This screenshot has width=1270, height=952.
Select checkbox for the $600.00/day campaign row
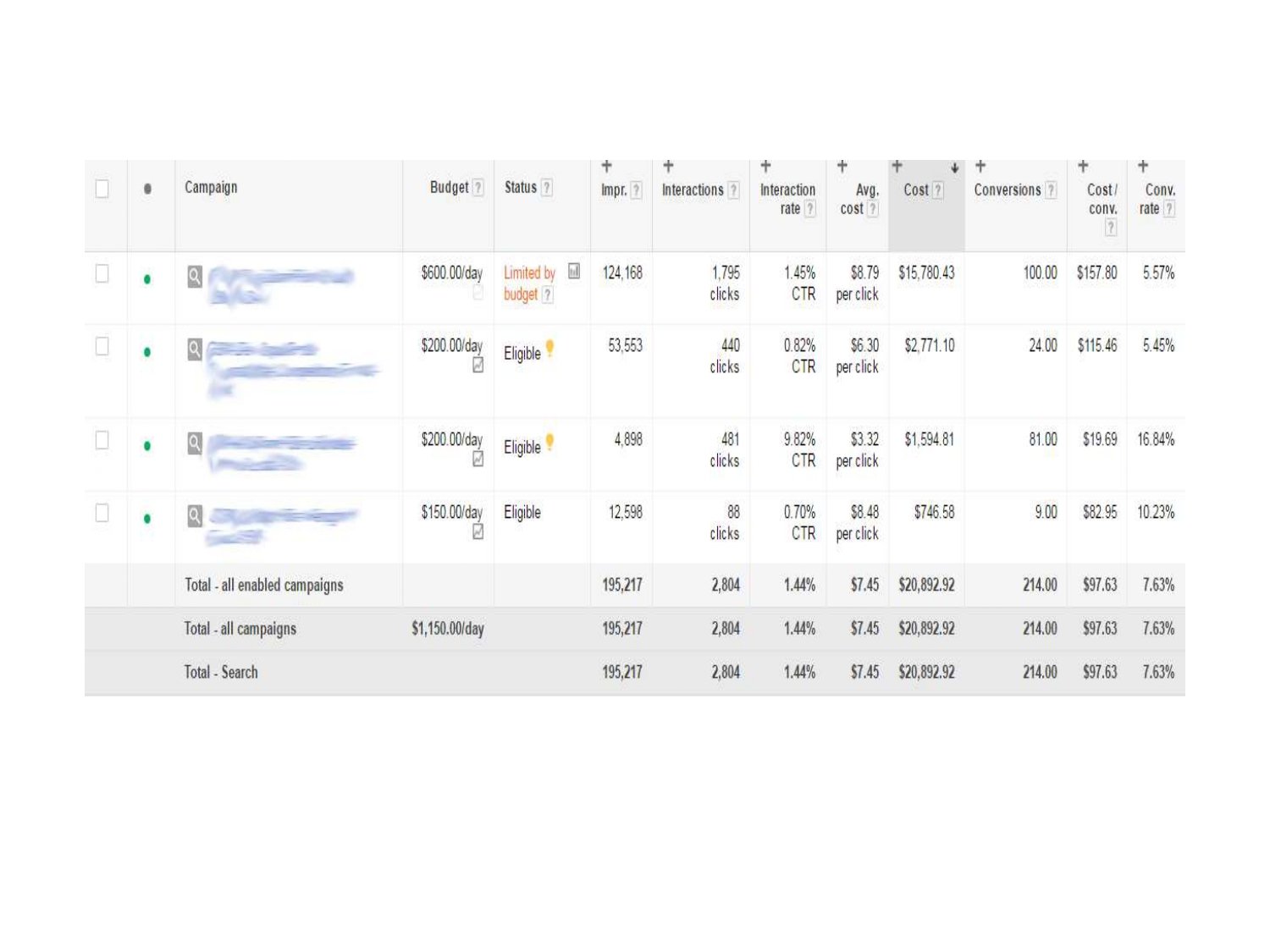(x=102, y=273)
